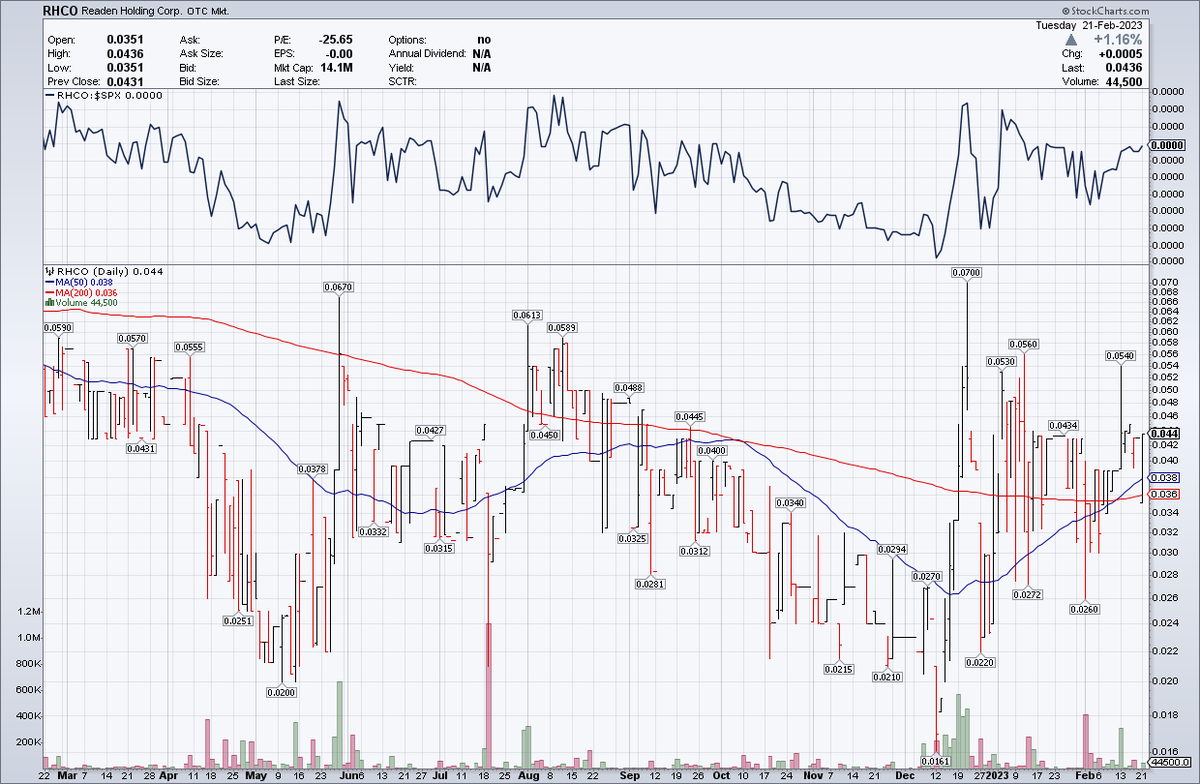
Task: Click the 0.0272 low price label
Action: click(x=1027, y=594)
